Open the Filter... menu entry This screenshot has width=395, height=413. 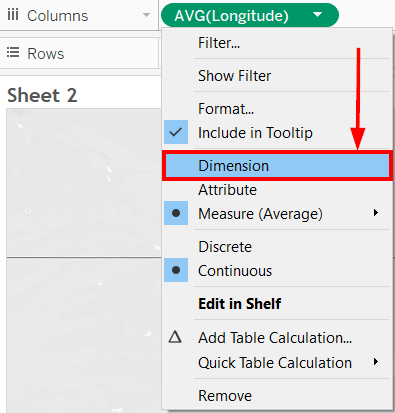pyautogui.click(x=219, y=43)
